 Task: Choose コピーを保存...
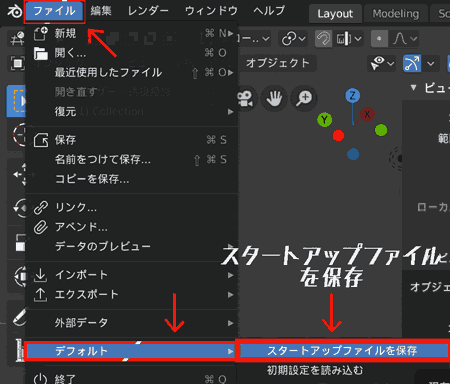[132, 179]
